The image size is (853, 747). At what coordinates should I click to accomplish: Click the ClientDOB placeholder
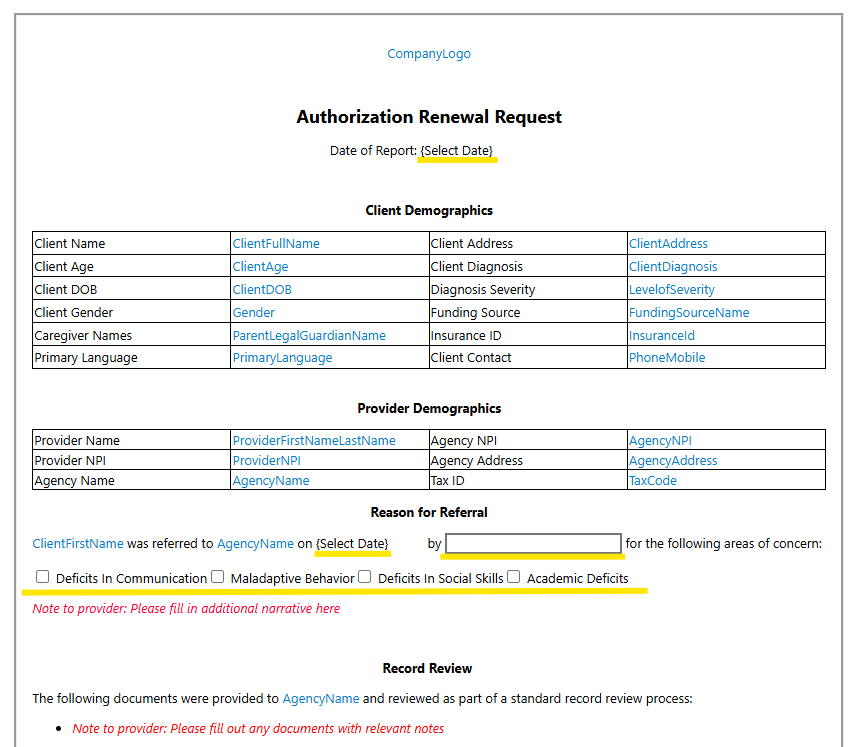pos(262,289)
